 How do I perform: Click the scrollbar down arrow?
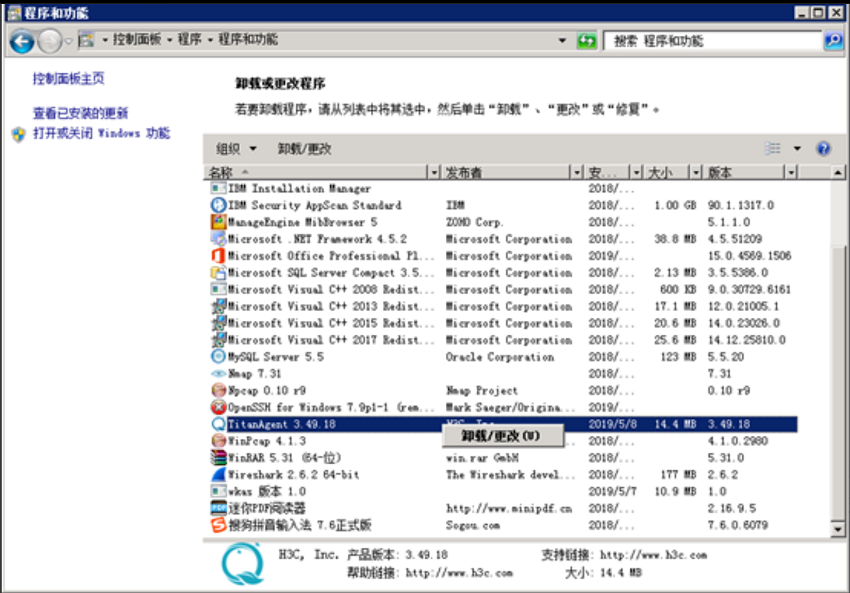[838, 530]
